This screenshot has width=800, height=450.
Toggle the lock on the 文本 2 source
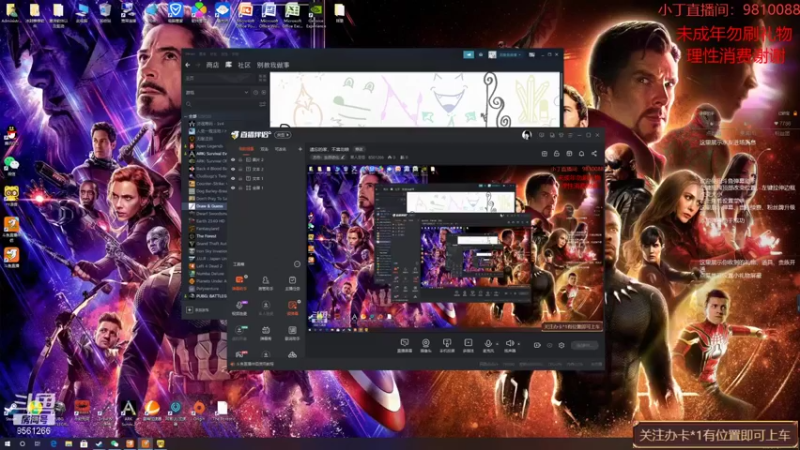pyautogui.click(x=241, y=169)
